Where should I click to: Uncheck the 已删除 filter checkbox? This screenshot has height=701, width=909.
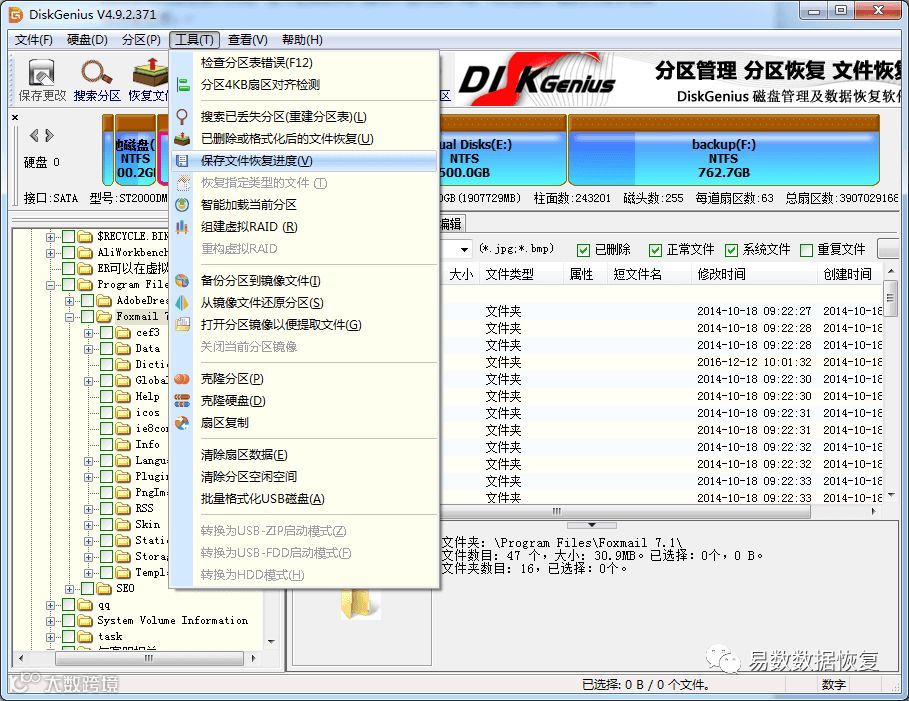point(583,250)
